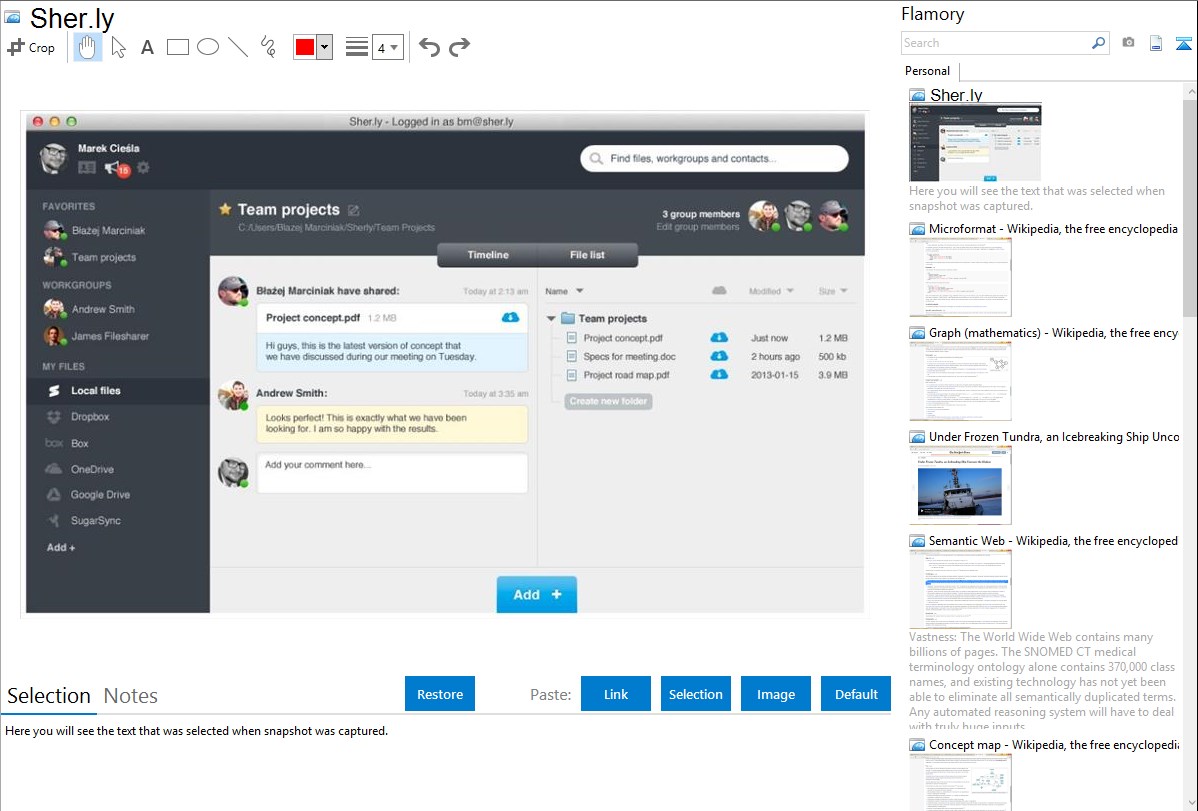Select the freehand scribble tool

point(268,47)
